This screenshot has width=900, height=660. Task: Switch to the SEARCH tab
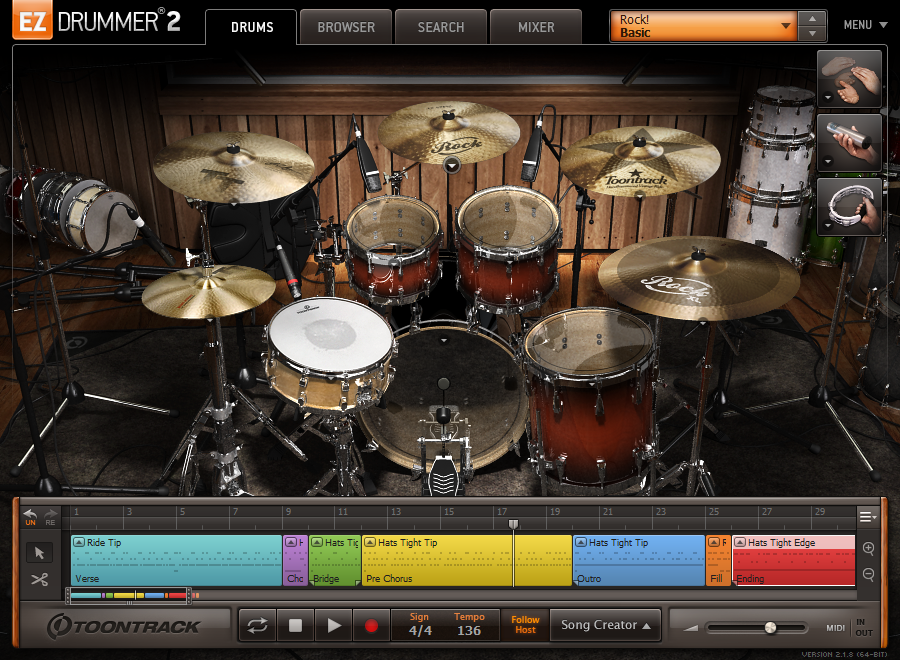441,27
